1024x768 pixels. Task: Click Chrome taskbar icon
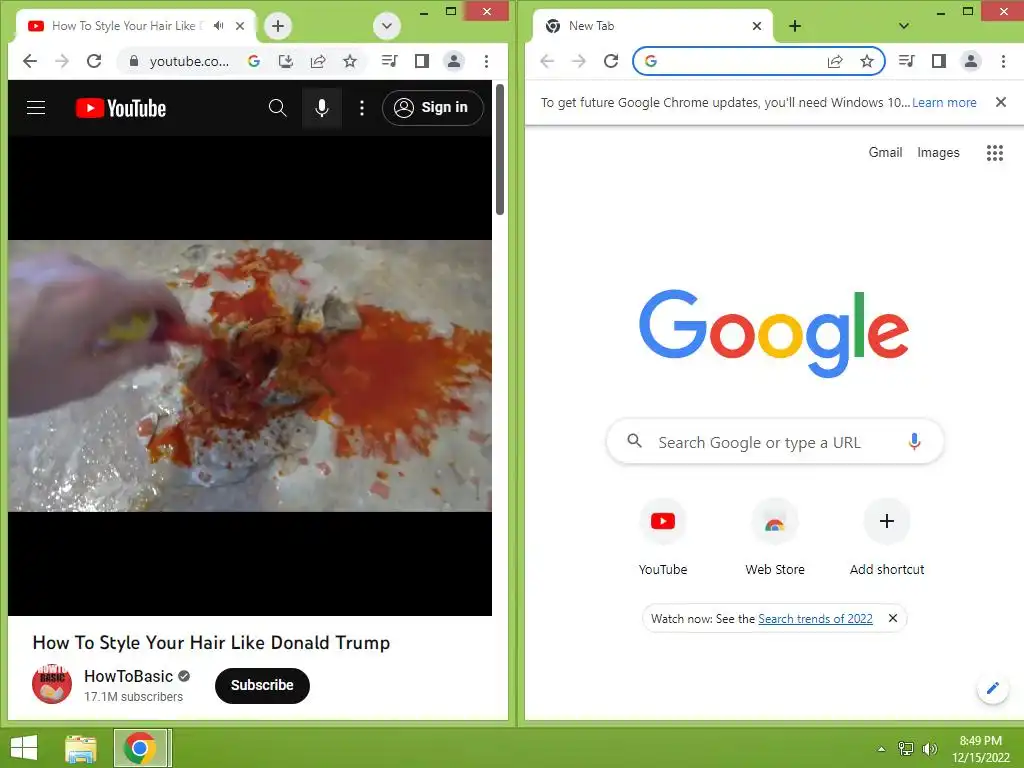142,748
